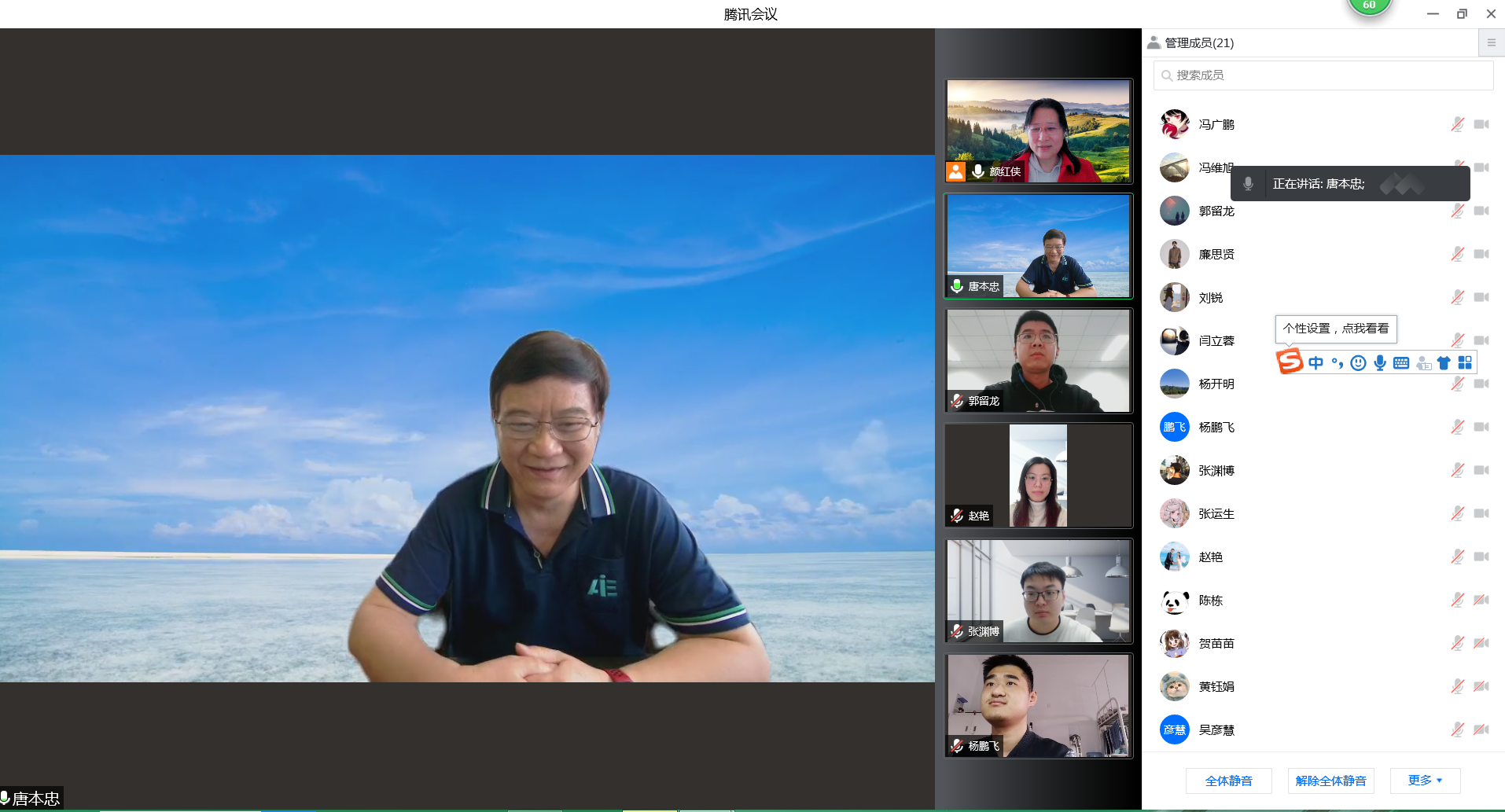Toggle 黄钰娟's microphone mute
The height and width of the screenshot is (812, 1505).
pyautogui.click(x=1457, y=686)
